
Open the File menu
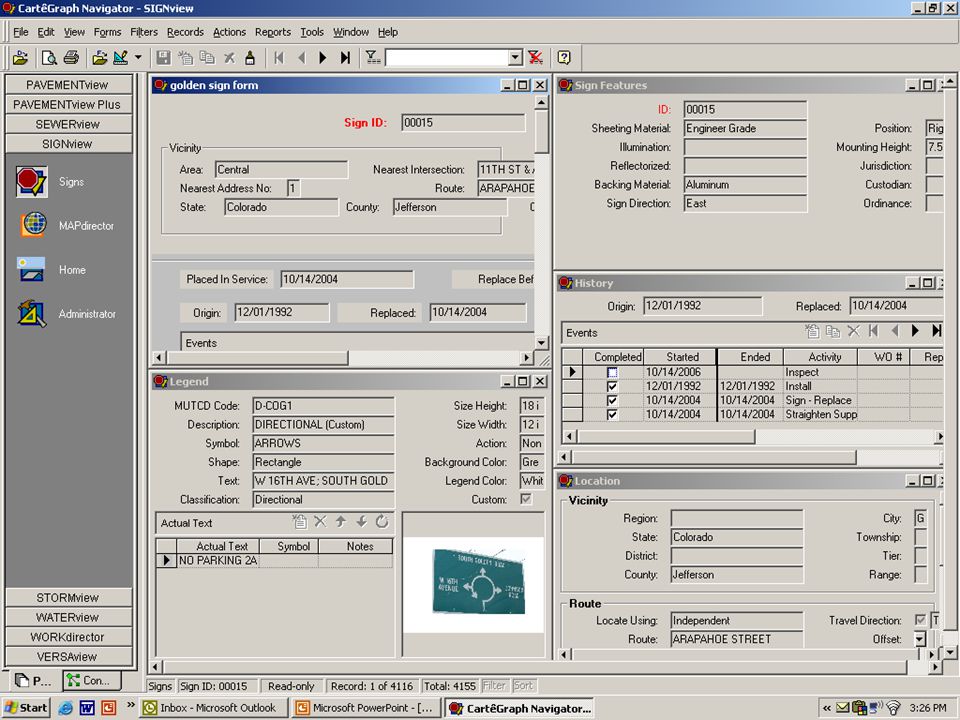[x=21, y=32]
